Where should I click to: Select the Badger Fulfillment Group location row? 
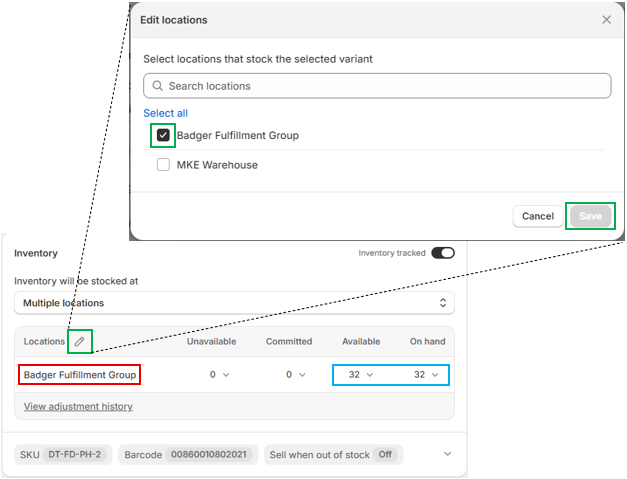point(80,375)
